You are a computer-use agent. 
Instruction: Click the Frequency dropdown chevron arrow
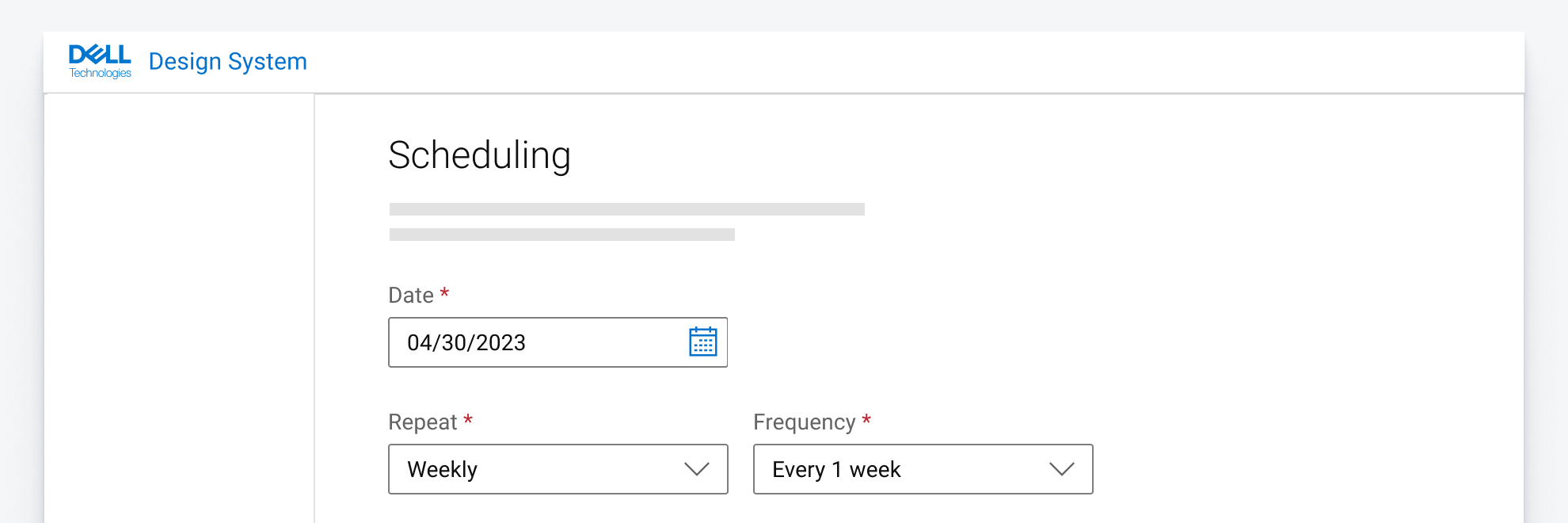pyautogui.click(x=1061, y=469)
